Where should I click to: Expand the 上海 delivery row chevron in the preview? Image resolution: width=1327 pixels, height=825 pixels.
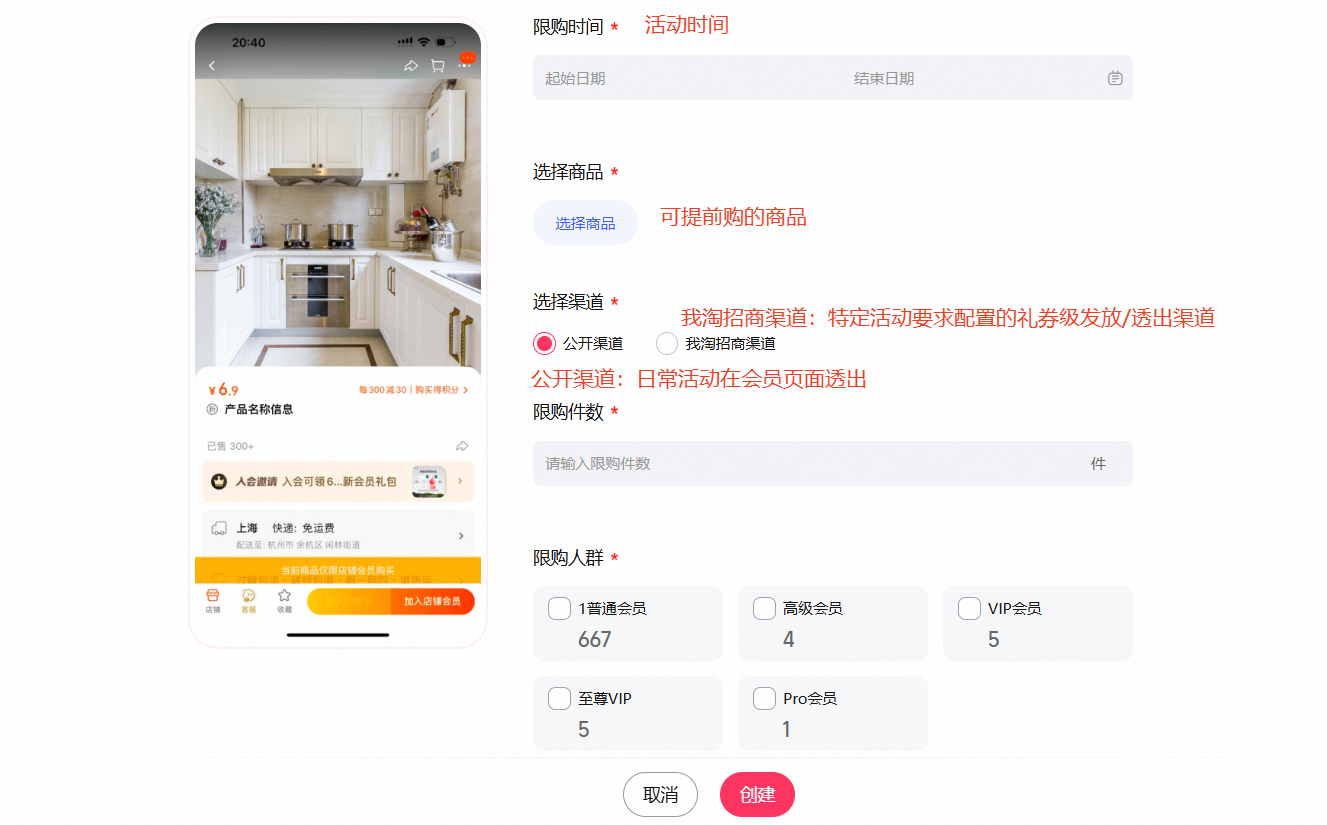(461, 536)
